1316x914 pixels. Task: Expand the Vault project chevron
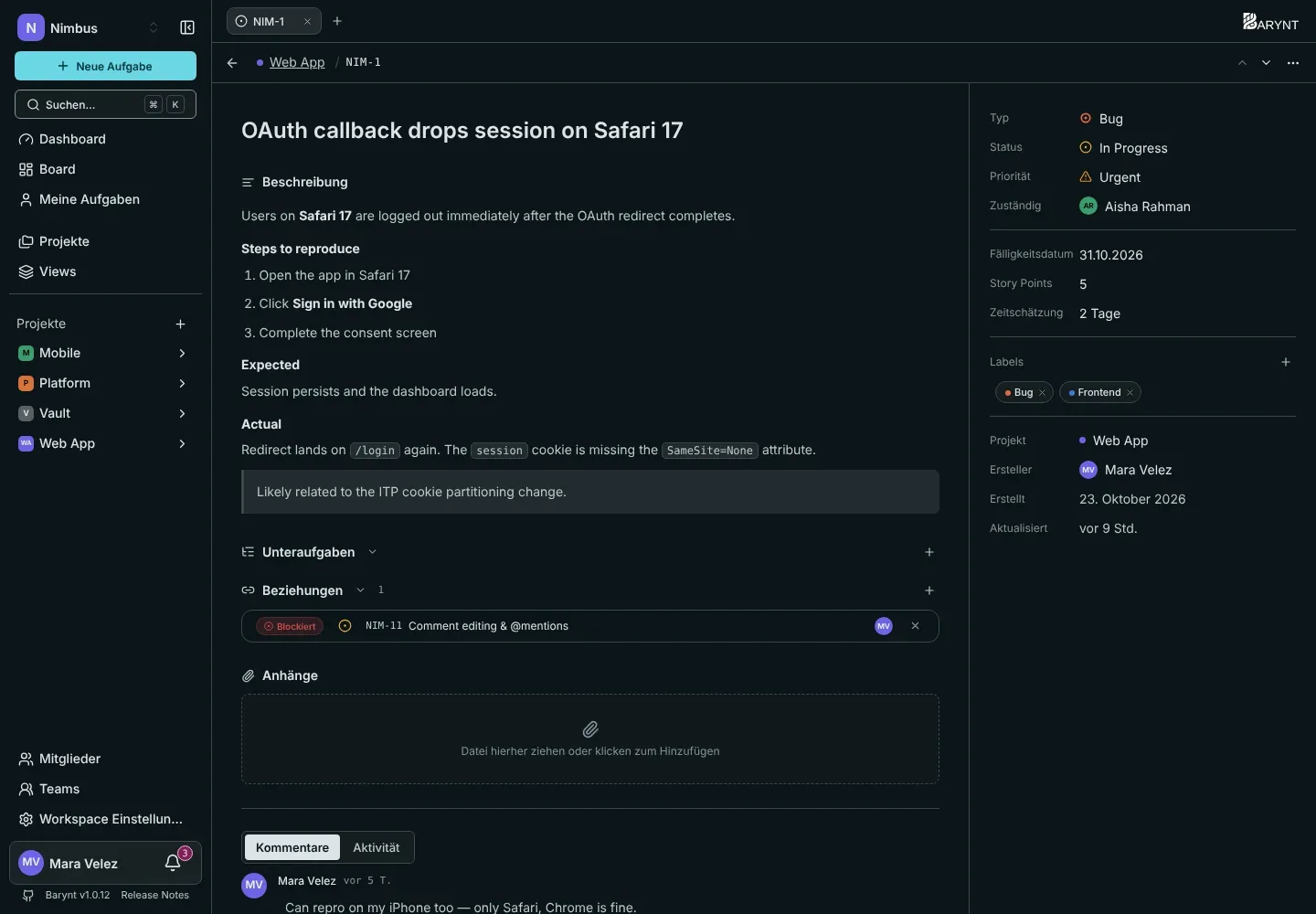[182, 413]
